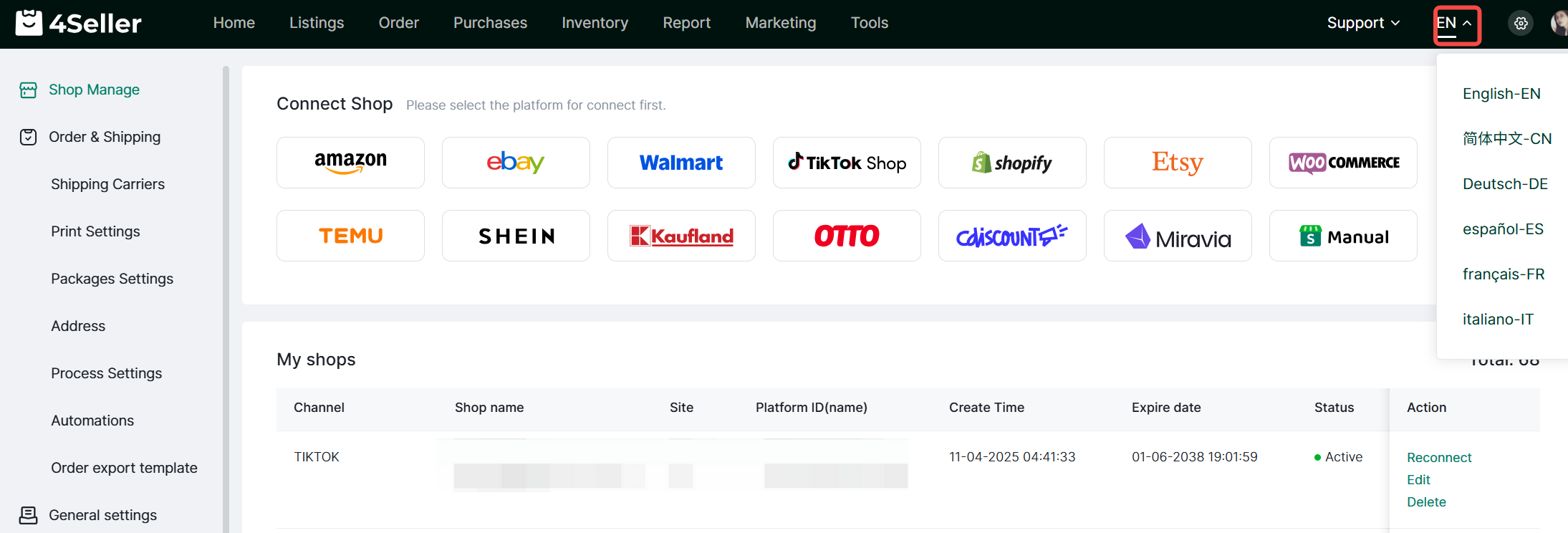
Task: Pick the Shopify platform tile
Action: [x=1012, y=163]
